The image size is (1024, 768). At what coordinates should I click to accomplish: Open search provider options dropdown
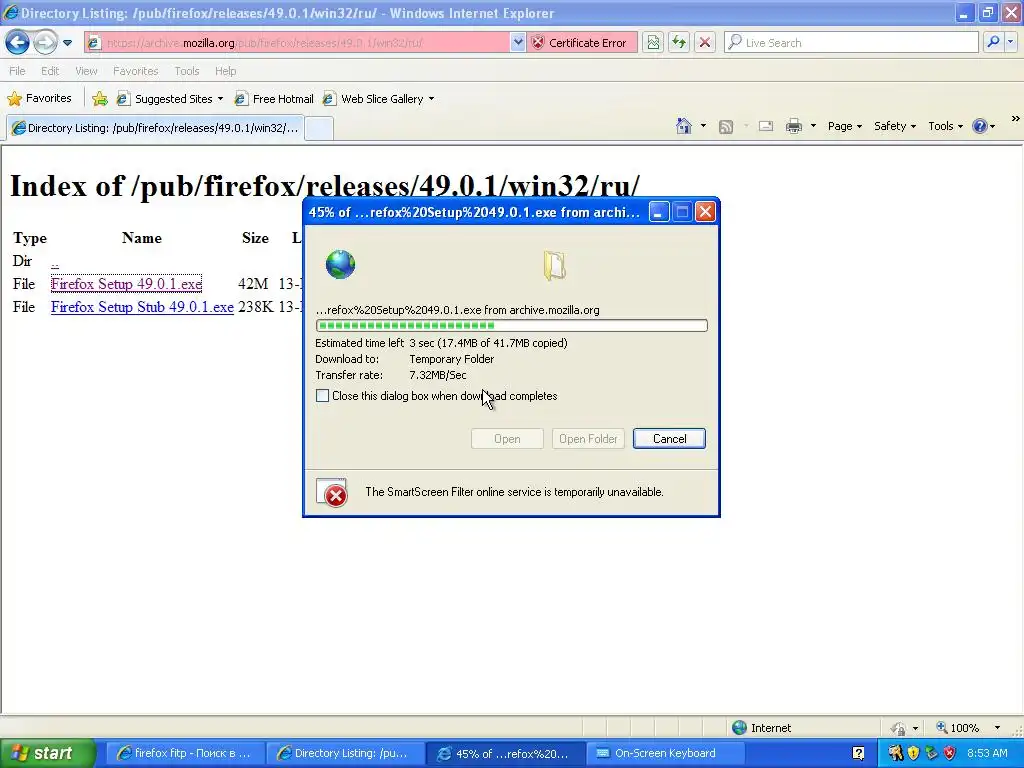pos(1011,42)
